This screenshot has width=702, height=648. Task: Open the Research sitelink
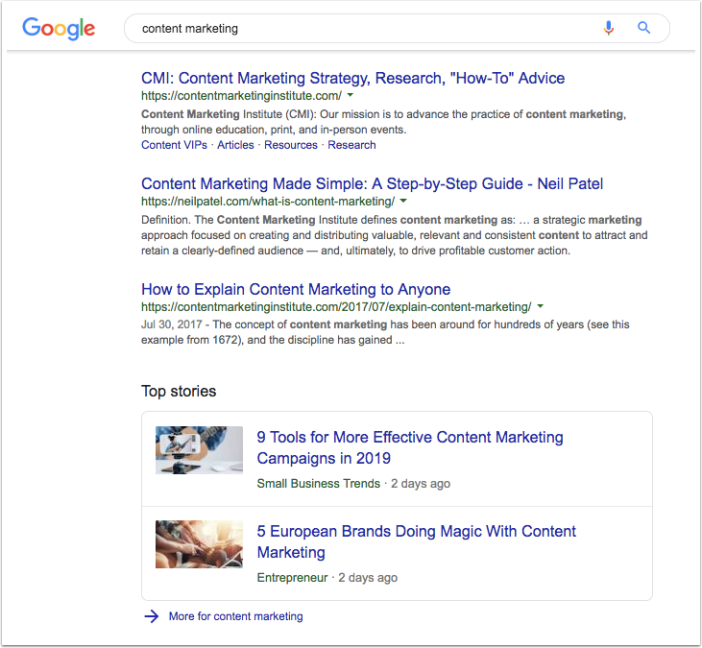[352, 145]
